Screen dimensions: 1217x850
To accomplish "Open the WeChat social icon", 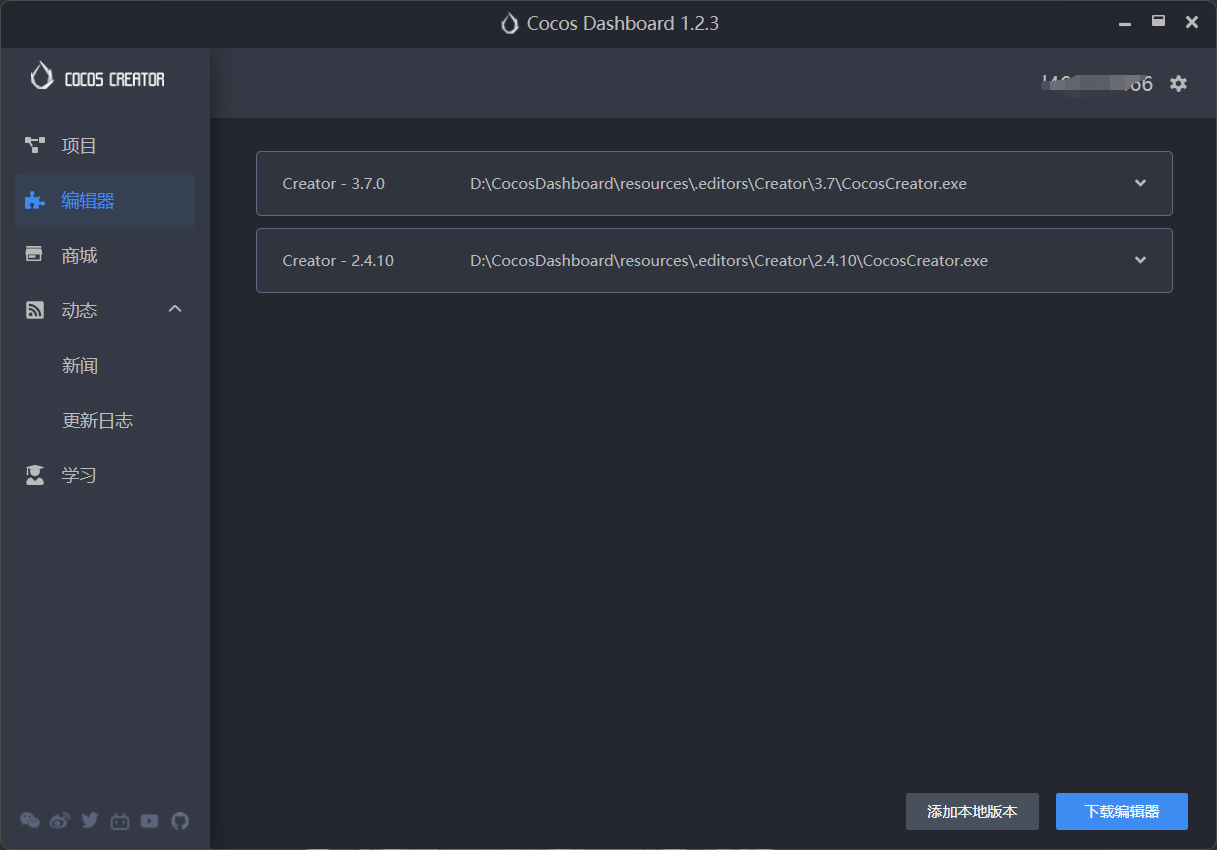I will pyautogui.click(x=30, y=821).
